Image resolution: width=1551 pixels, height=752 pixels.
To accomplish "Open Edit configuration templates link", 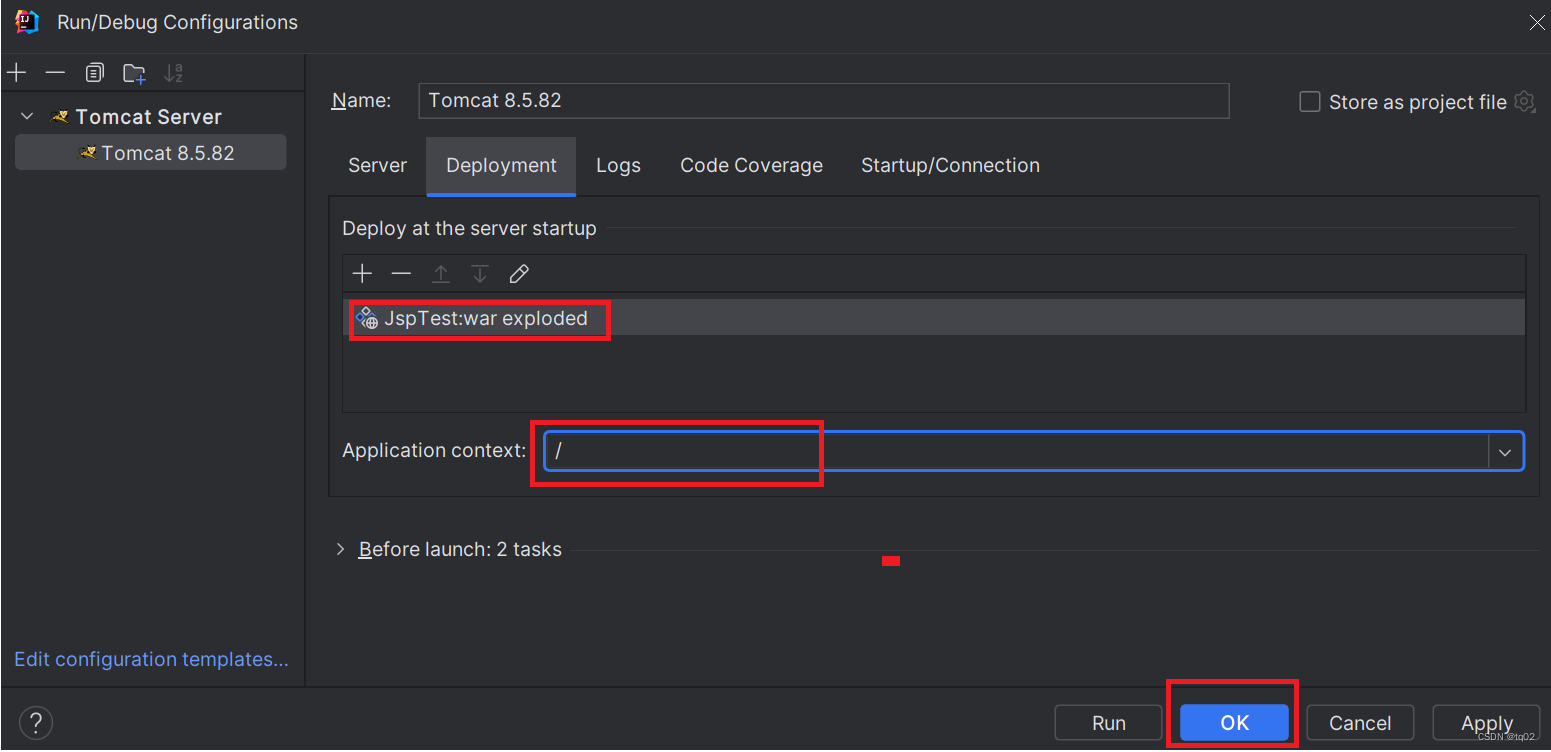I will 151,660.
